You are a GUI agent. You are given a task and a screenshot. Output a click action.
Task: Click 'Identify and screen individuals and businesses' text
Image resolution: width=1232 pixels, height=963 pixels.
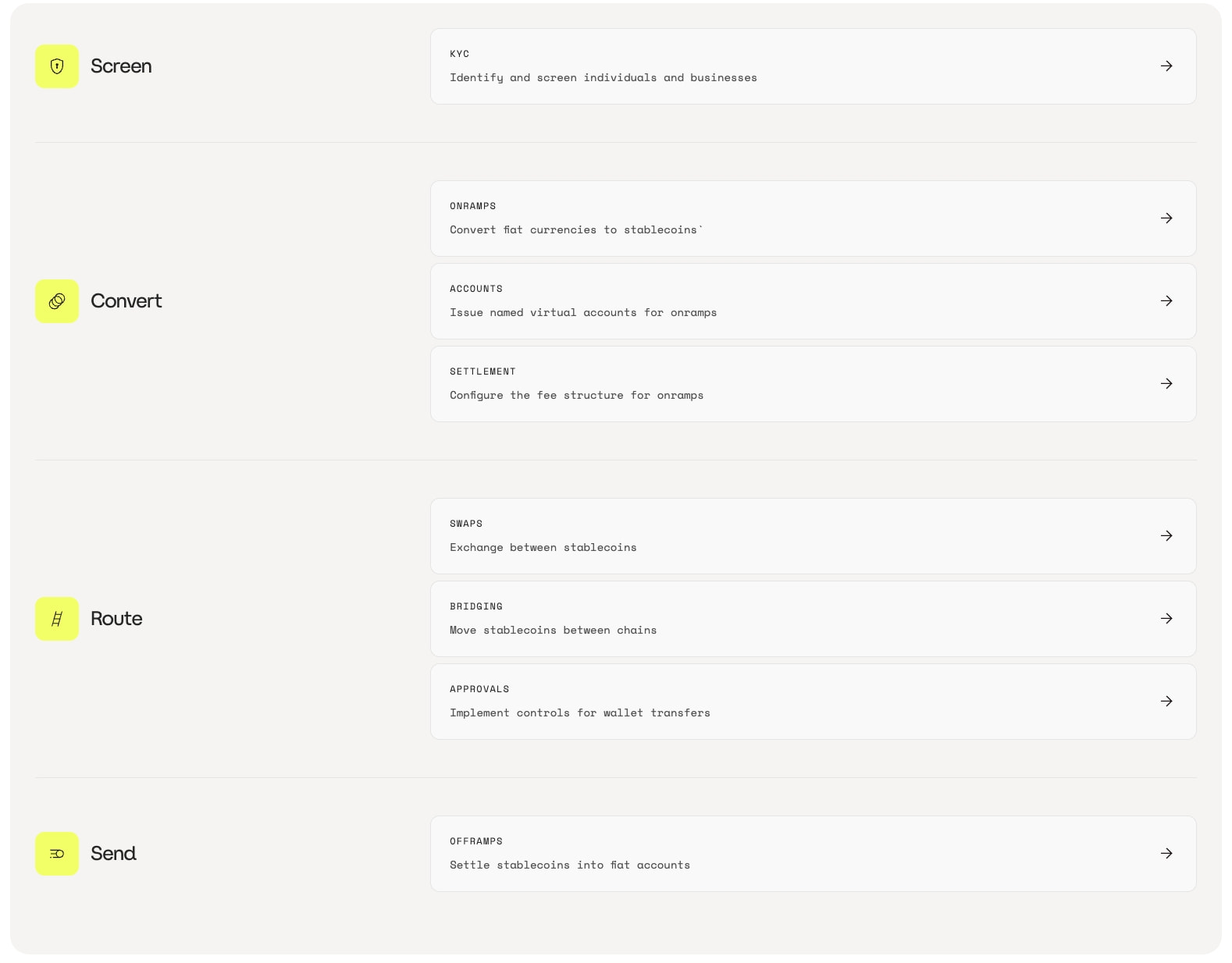point(603,78)
